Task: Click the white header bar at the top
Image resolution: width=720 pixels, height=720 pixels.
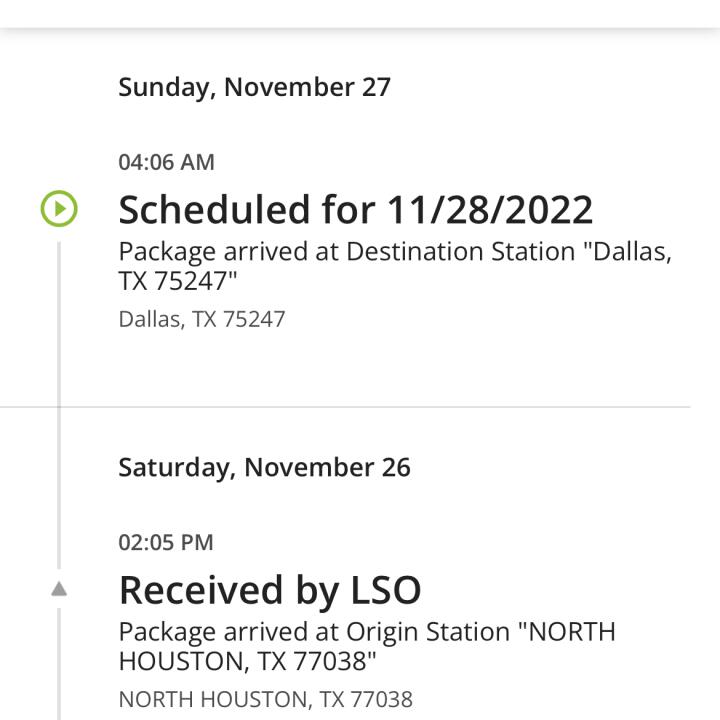Action: [x=360, y=12]
